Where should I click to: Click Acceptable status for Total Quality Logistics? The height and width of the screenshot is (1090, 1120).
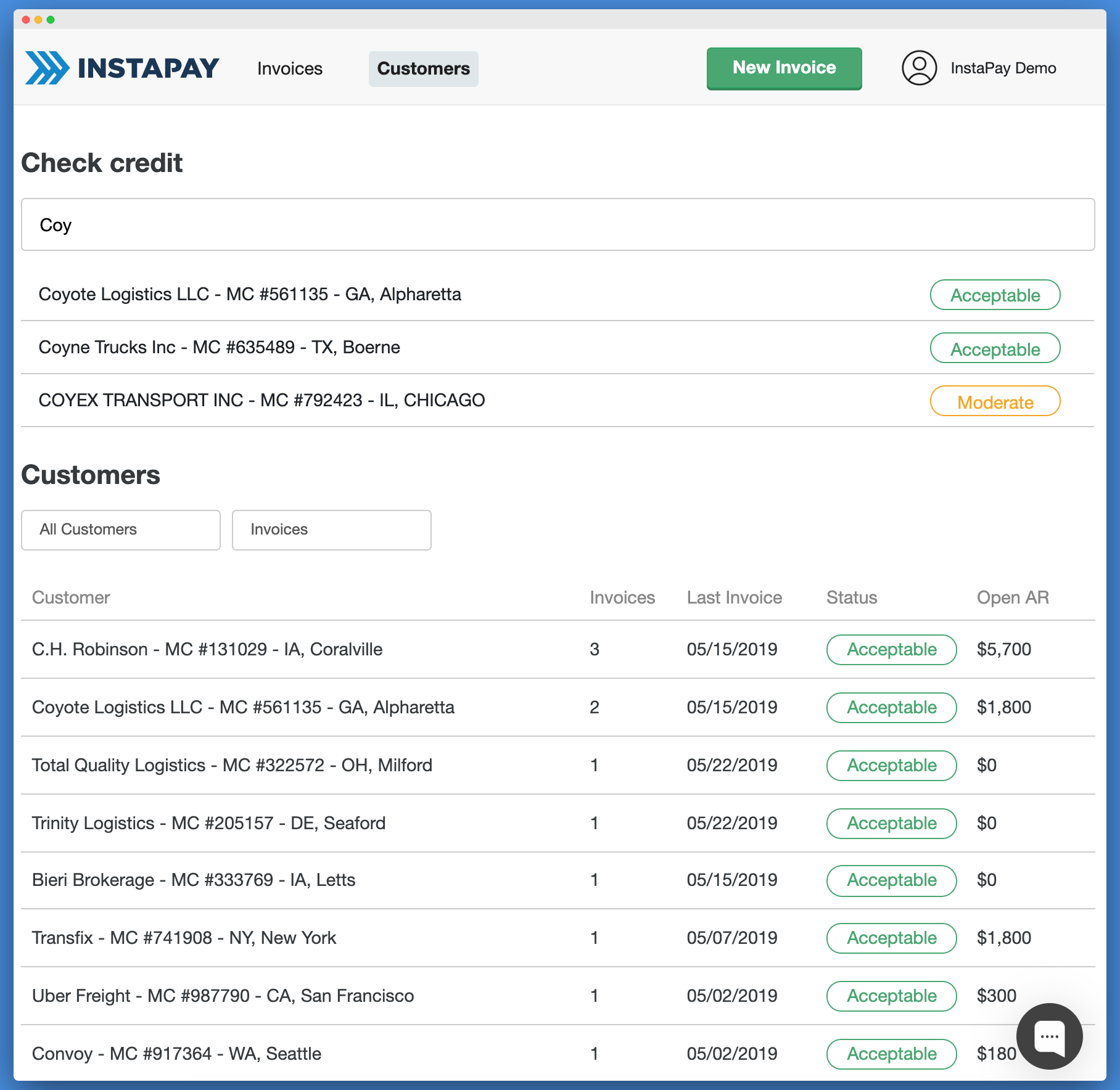[891, 766]
